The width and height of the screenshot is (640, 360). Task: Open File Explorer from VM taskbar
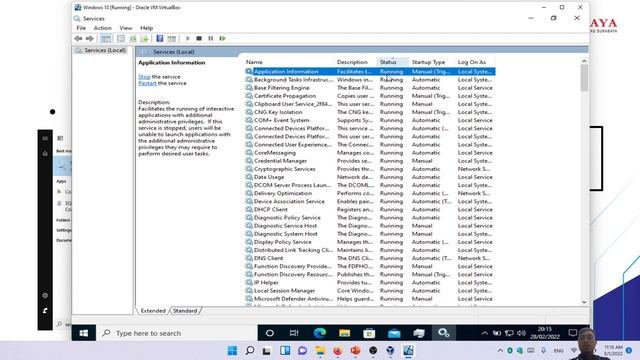344,333
